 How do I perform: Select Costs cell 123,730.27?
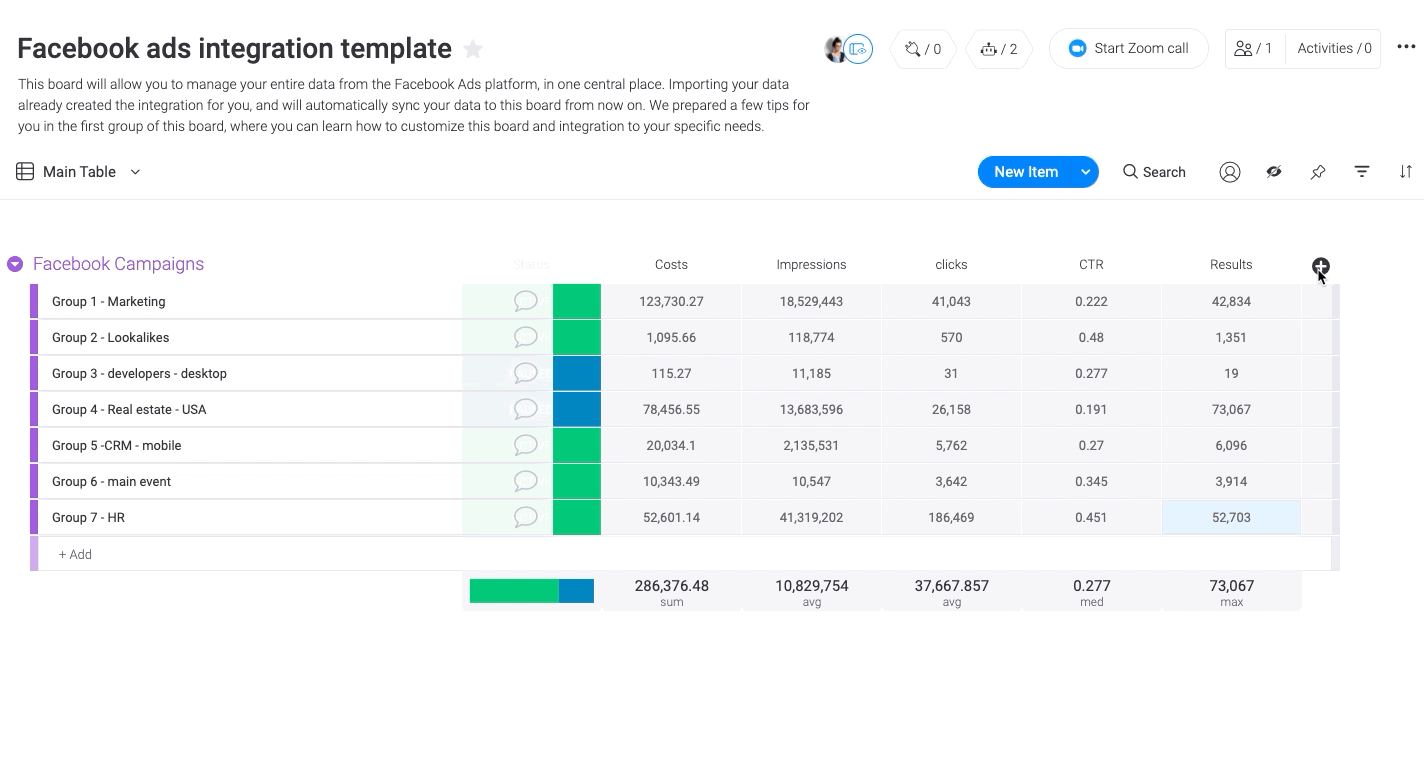tap(671, 301)
